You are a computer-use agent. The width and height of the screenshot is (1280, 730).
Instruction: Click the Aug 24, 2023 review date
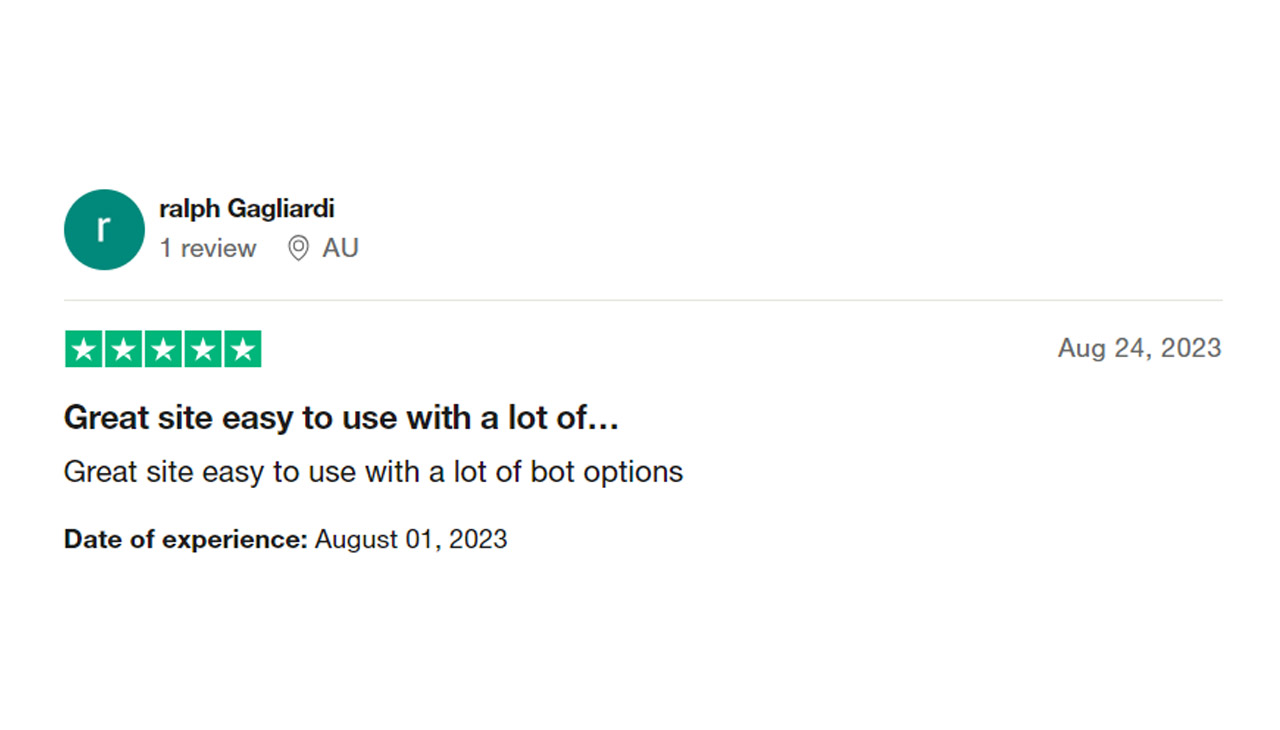(1140, 348)
